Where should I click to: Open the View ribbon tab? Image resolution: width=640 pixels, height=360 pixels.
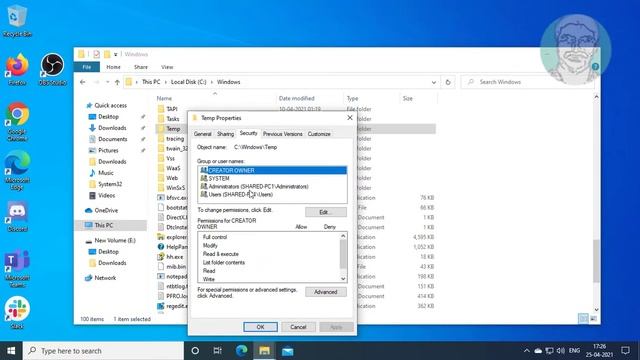[x=167, y=67]
